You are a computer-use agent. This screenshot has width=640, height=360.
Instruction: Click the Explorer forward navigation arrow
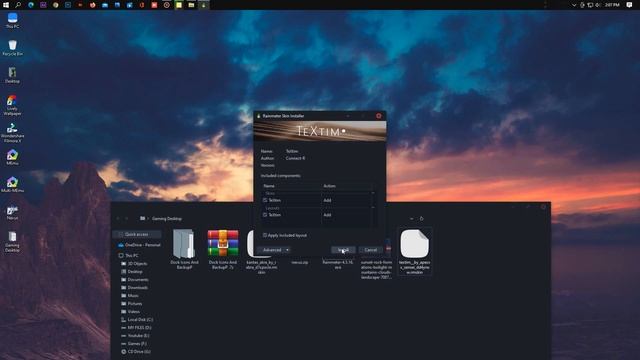(127, 219)
